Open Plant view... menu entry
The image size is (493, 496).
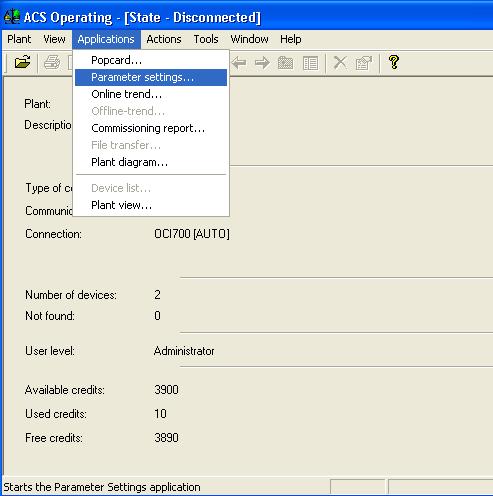pyautogui.click(x=151, y=205)
